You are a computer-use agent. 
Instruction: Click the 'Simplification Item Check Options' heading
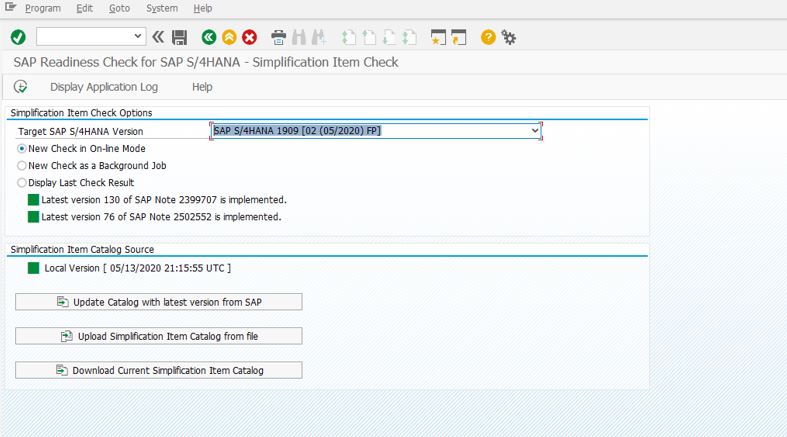[x=81, y=113]
